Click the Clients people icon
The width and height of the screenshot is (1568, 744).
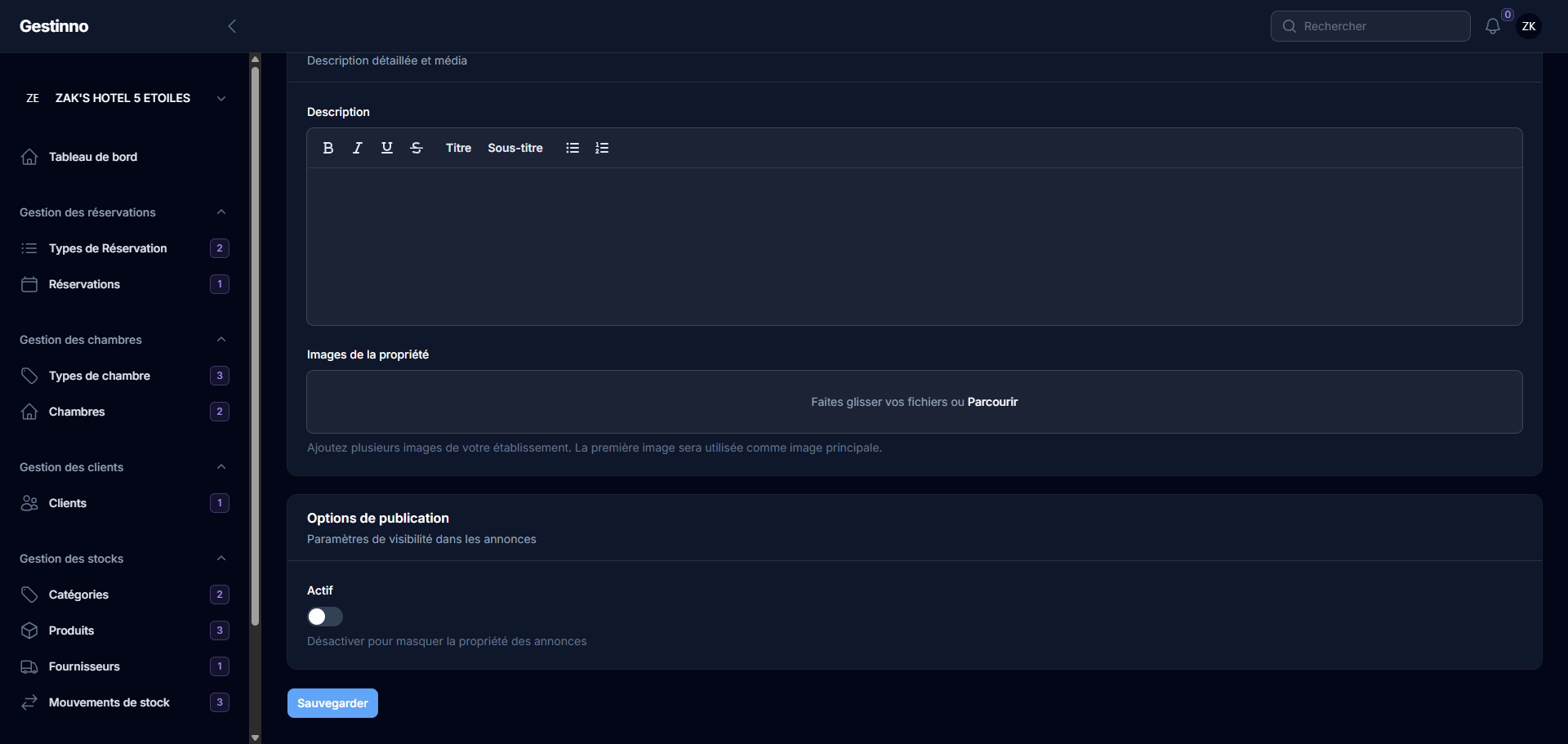(x=29, y=503)
